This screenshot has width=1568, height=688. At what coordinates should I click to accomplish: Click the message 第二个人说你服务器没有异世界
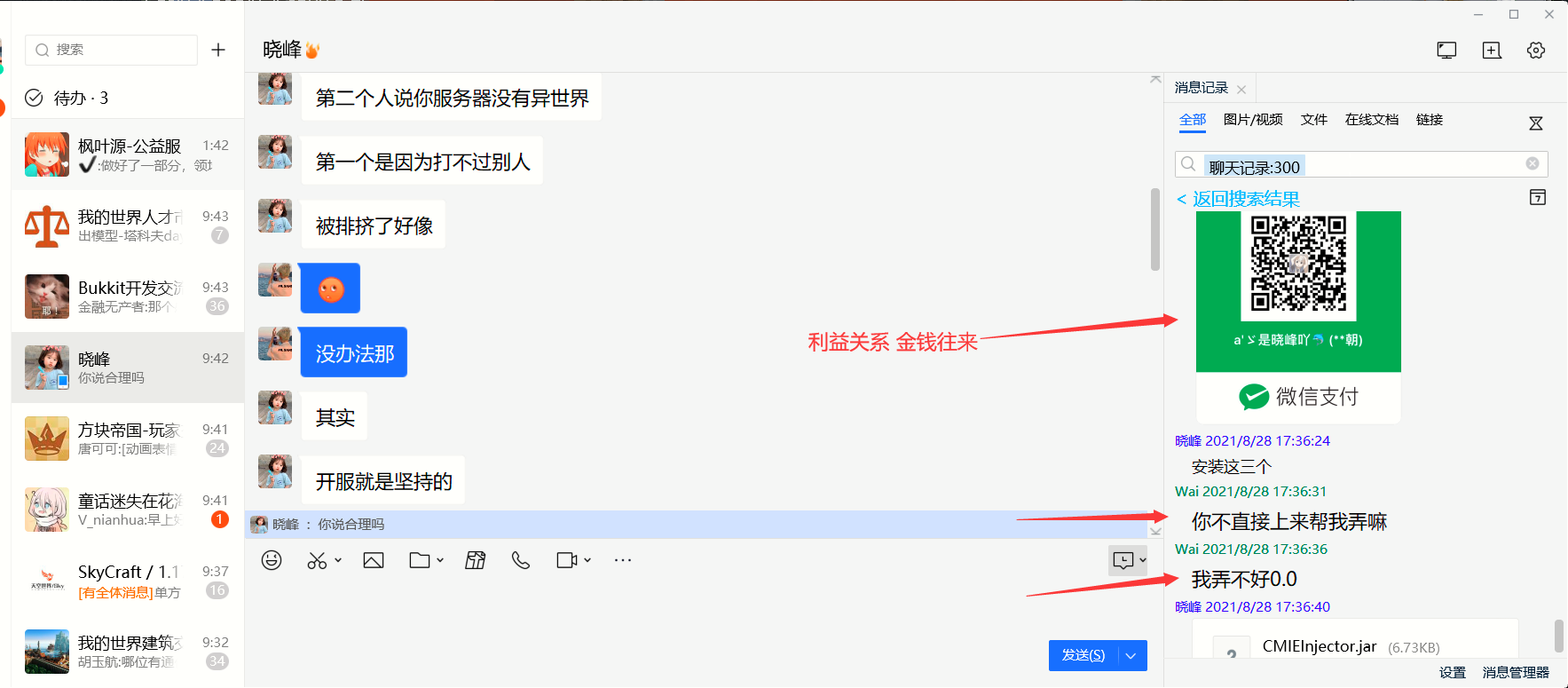[452, 97]
